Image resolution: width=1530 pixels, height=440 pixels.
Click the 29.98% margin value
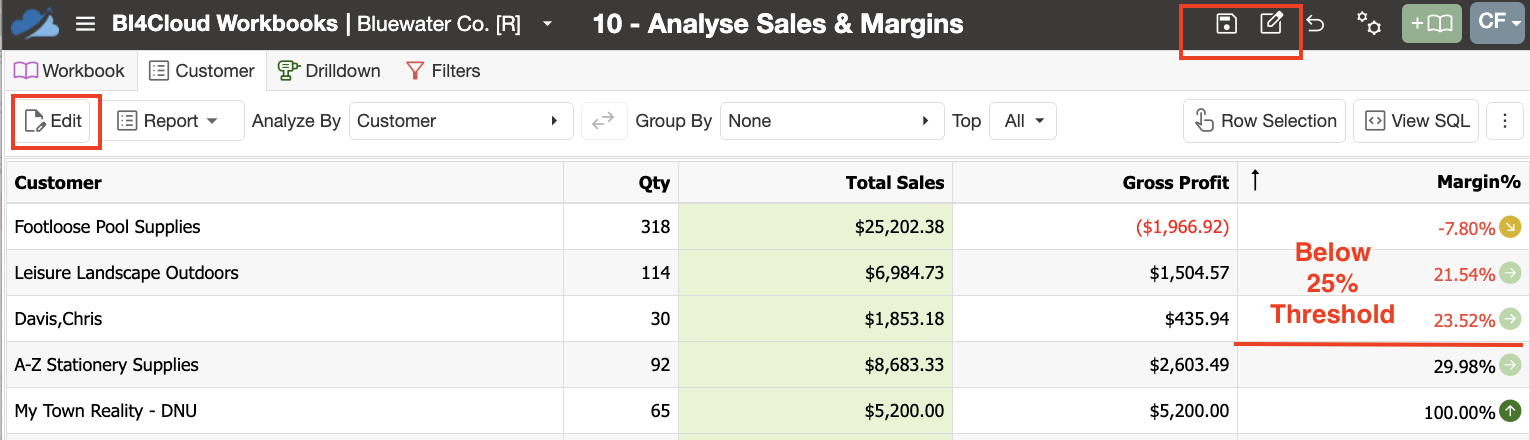(1464, 366)
